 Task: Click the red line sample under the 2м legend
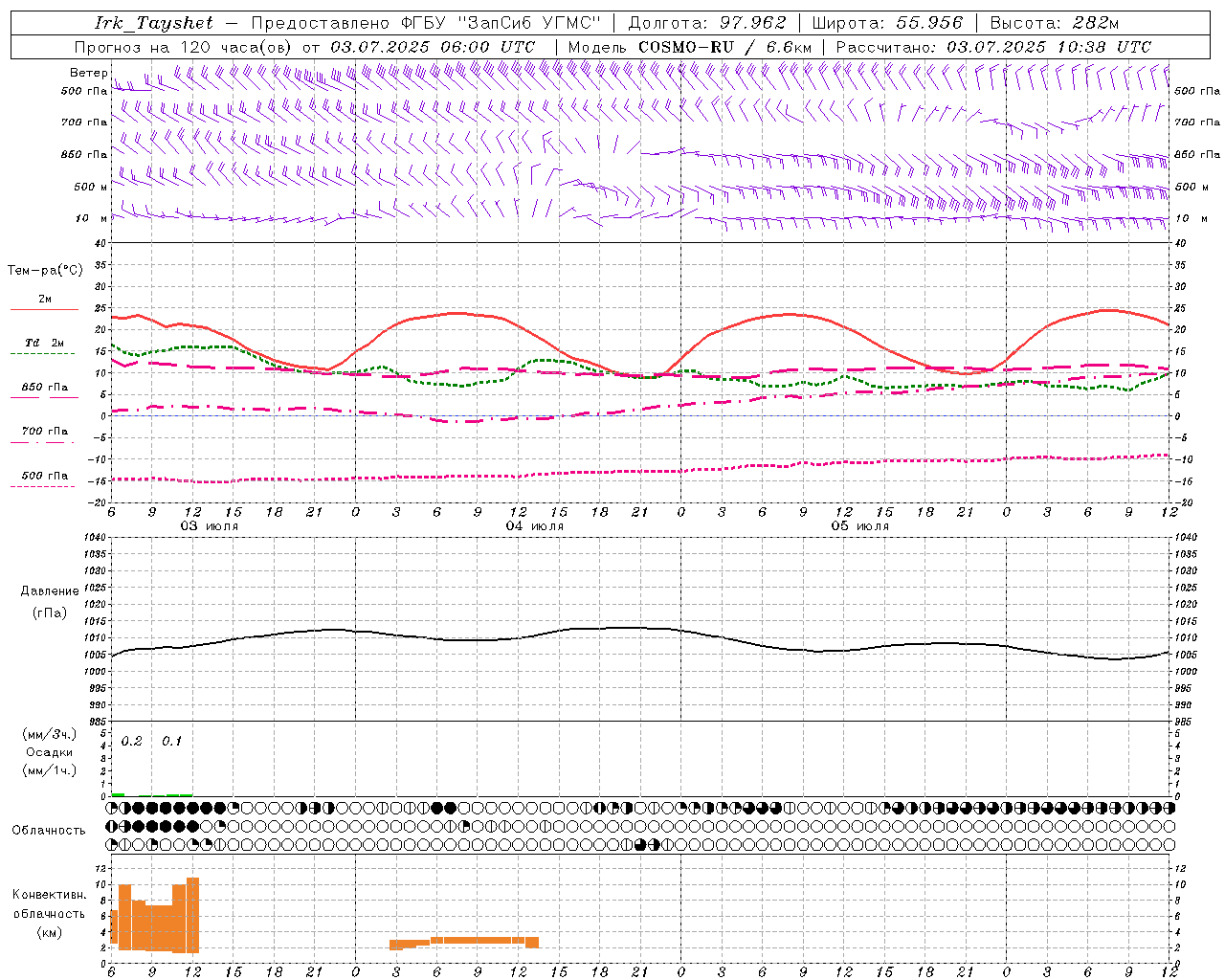[44, 310]
